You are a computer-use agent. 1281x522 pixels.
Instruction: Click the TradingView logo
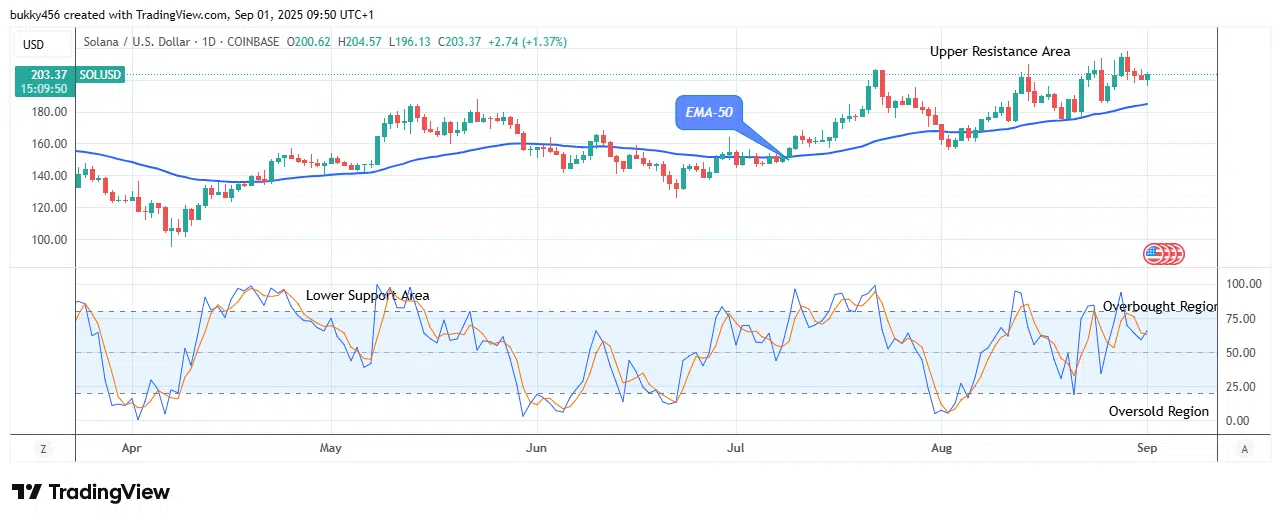91,492
